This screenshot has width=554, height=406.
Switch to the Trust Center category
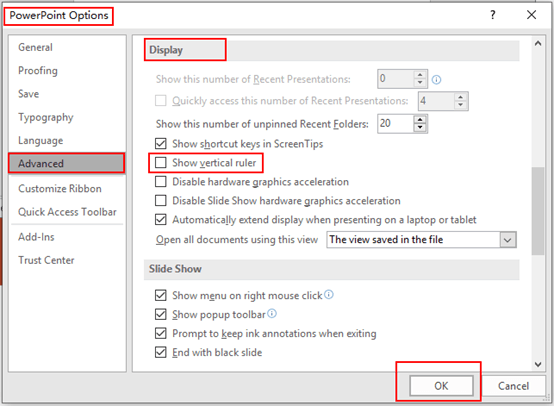coord(46,260)
